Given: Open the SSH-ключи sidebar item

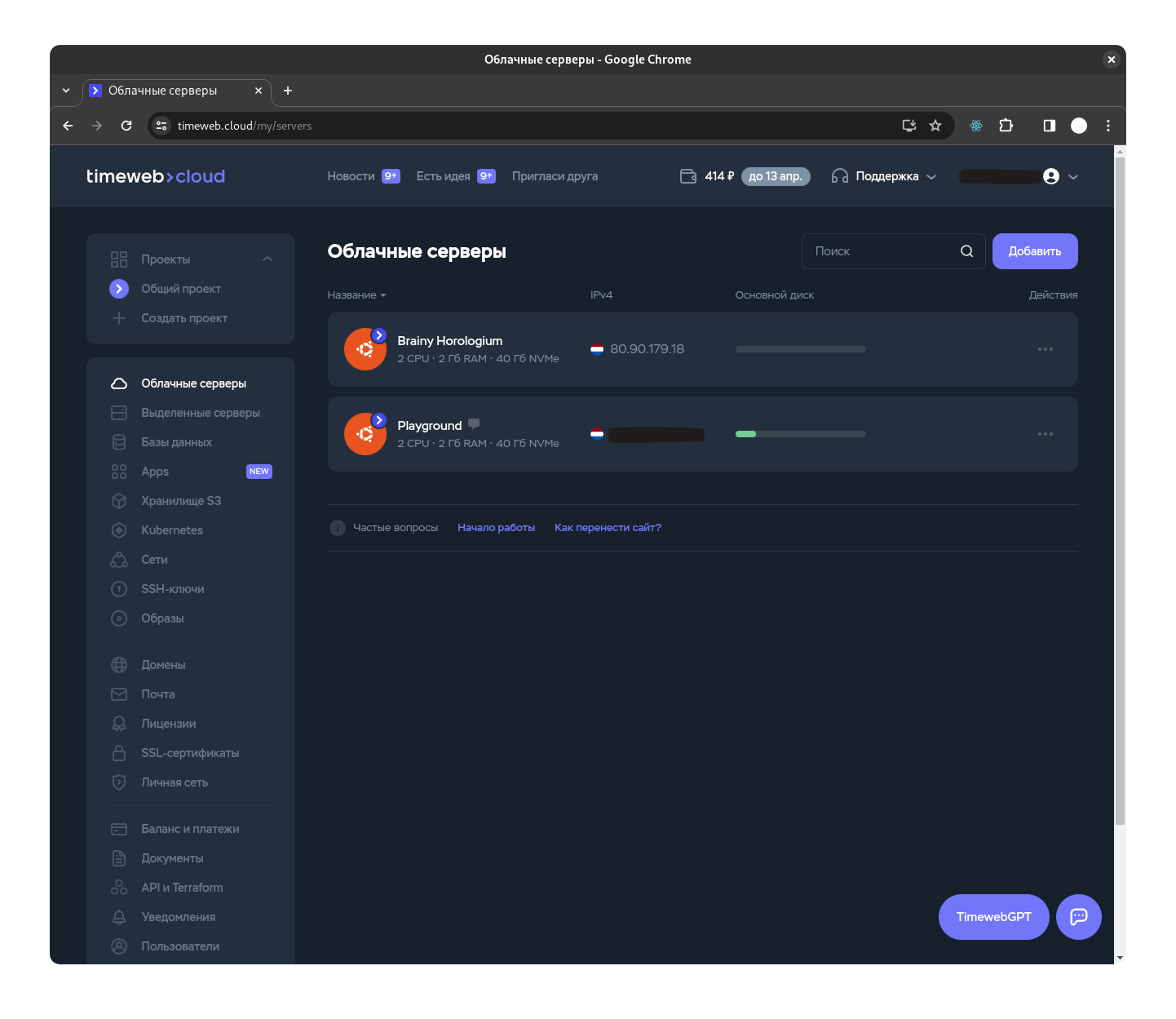Looking at the screenshot, I should pos(173,589).
